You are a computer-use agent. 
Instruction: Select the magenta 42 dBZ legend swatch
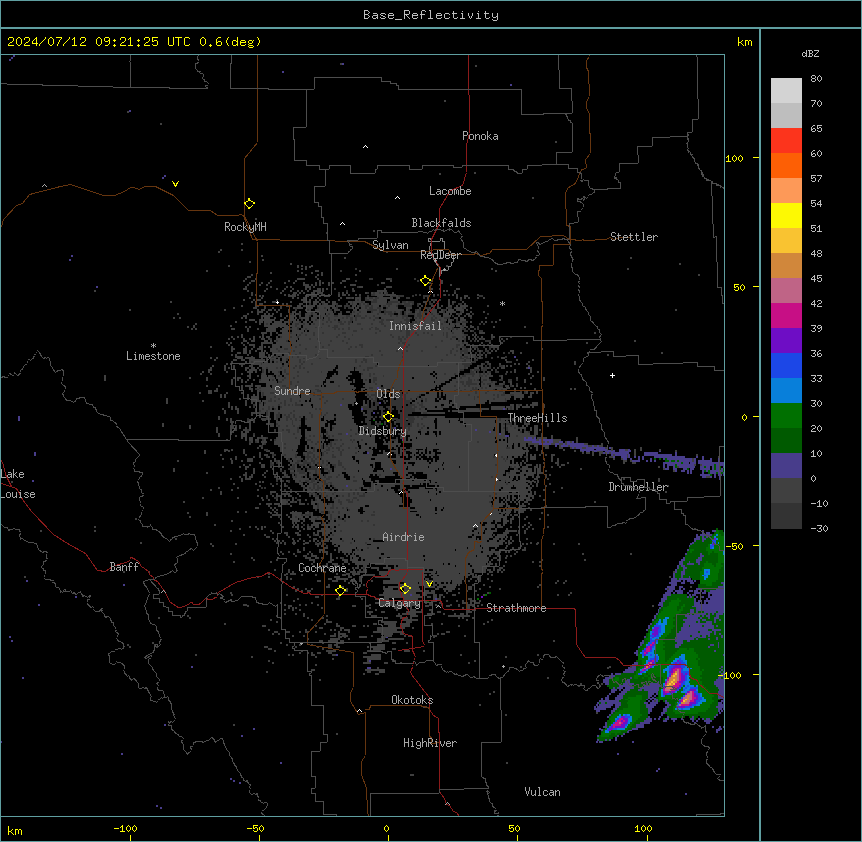coord(786,315)
